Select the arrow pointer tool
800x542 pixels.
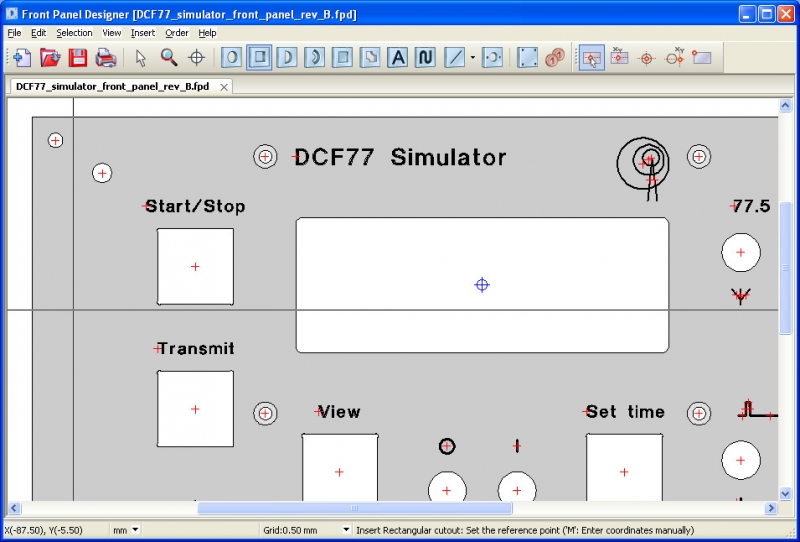[141, 58]
